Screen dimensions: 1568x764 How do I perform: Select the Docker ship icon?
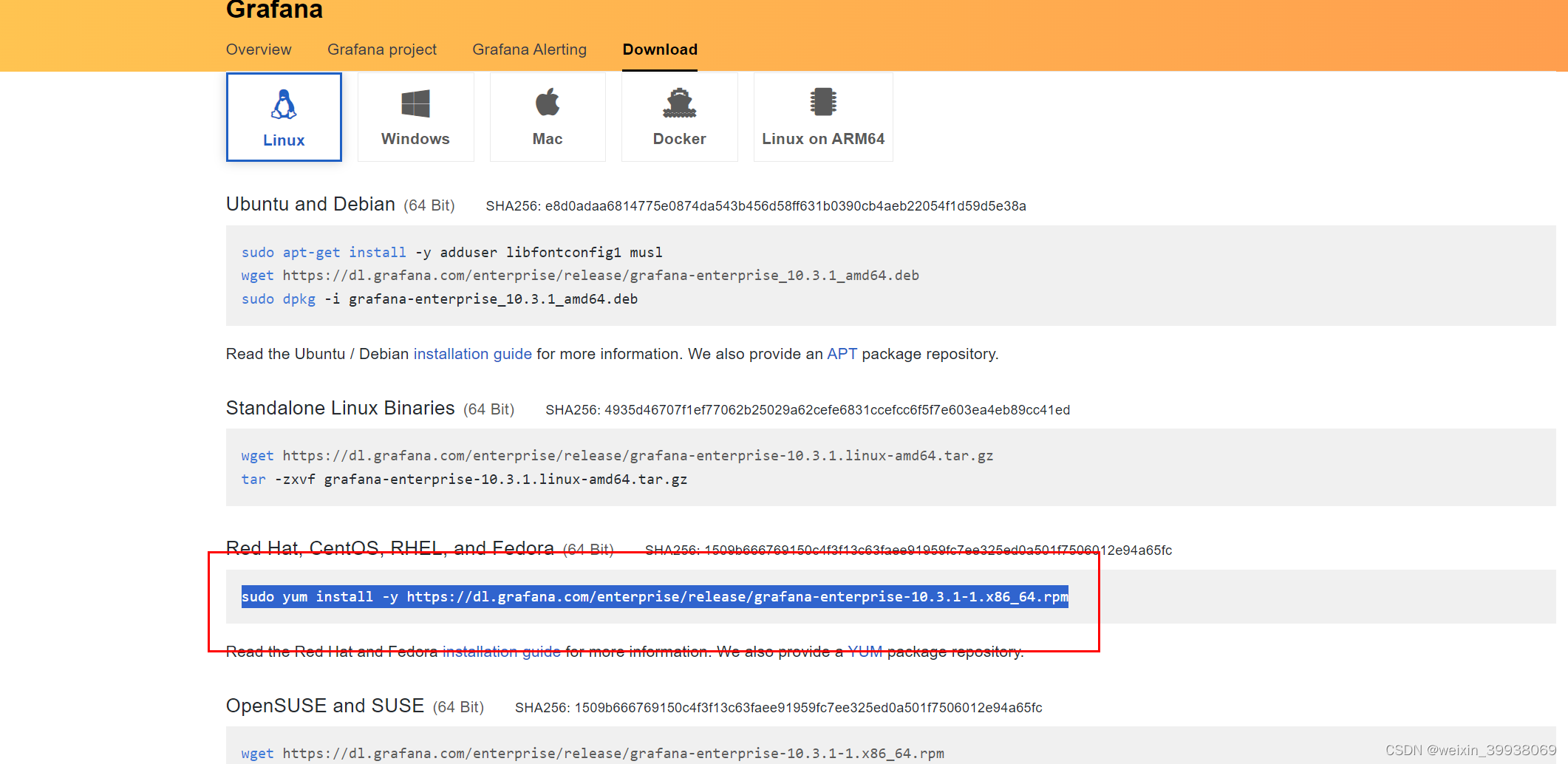point(680,103)
